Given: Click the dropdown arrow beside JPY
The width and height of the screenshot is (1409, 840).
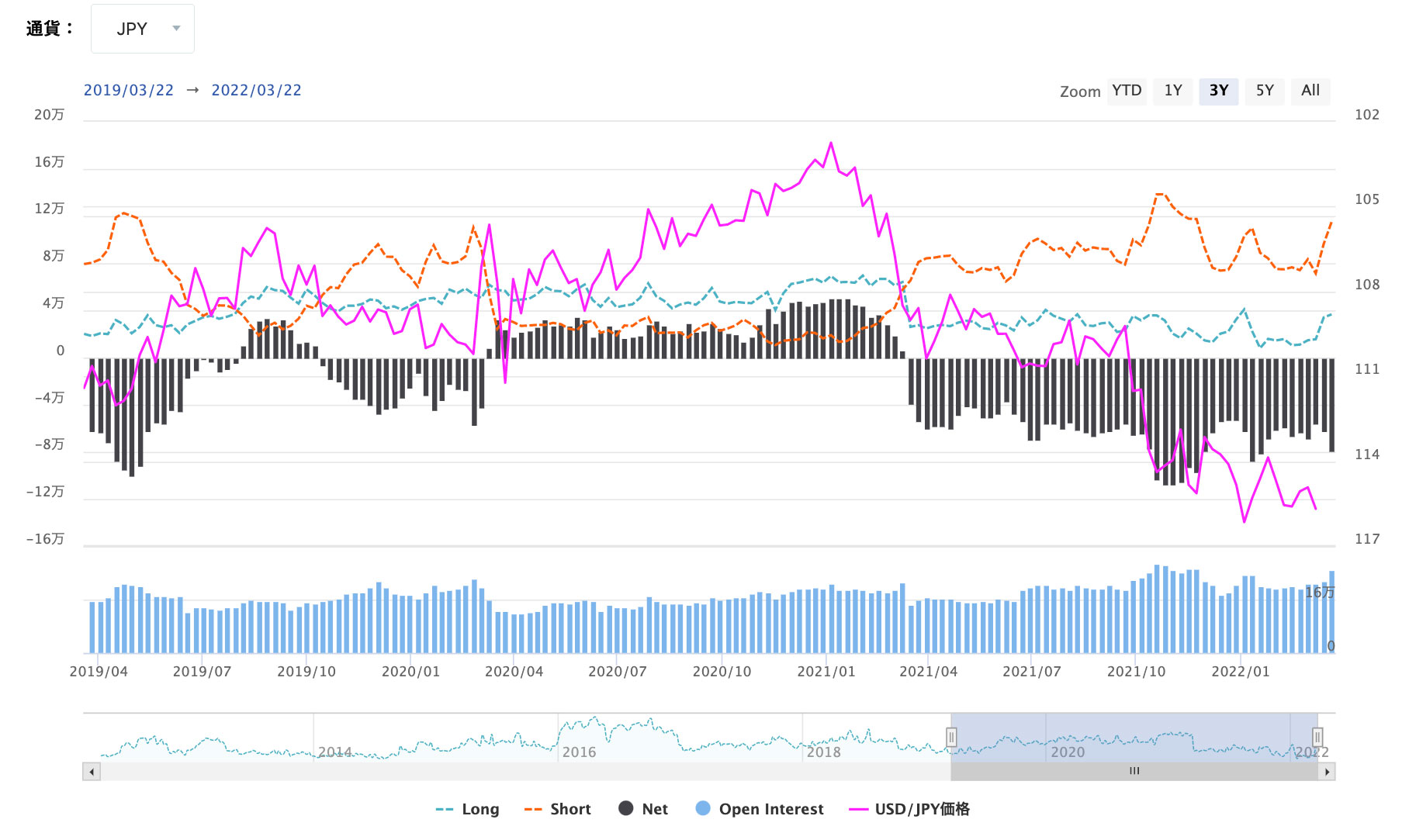Looking at the screenshot, I should pyautogui.click(x=177, y=29).
